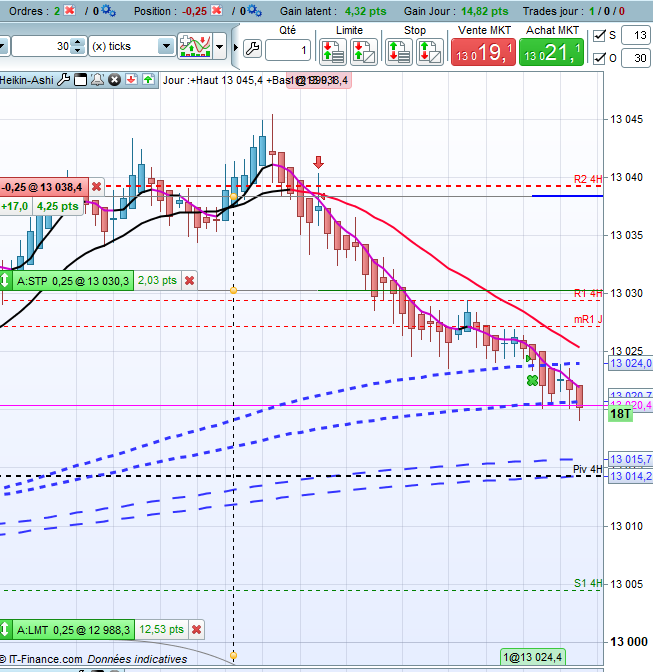The height and width of the screenshot is (672, 653).
Task: Add an alert with the bell icon
Action: 97,80
